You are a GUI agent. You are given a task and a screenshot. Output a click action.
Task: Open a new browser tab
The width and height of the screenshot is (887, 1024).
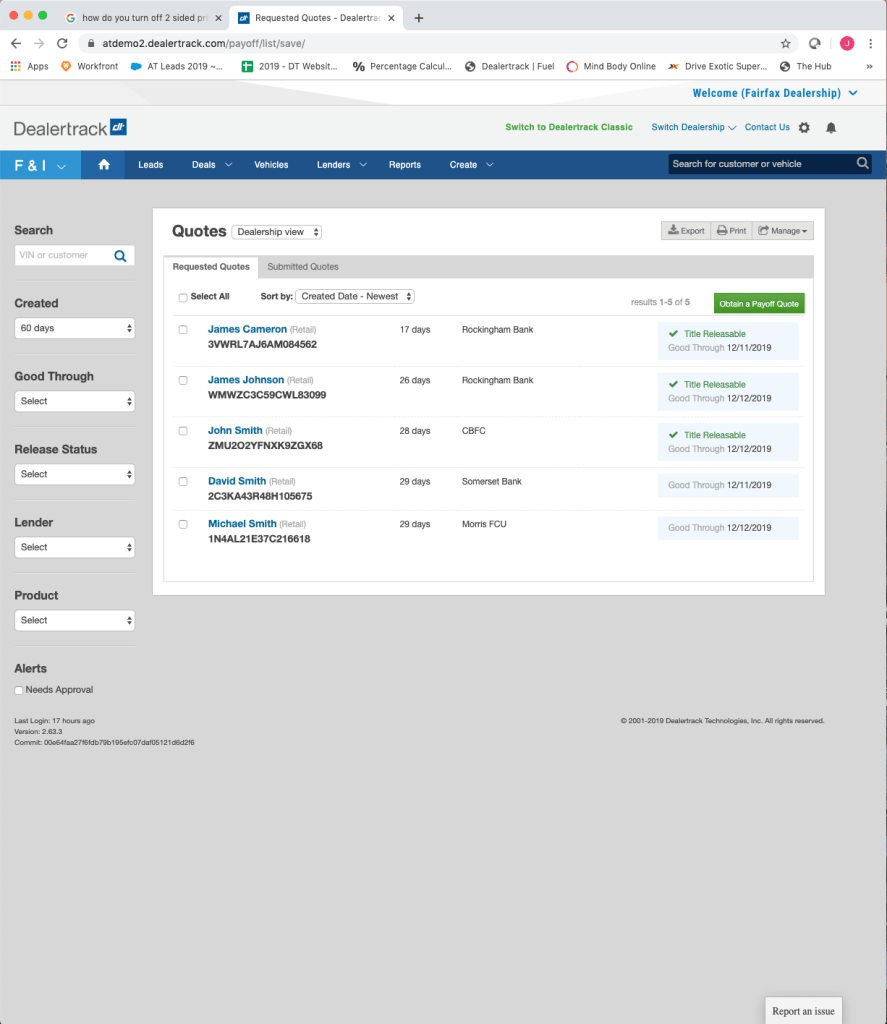pyautogui.click(x=419, y=18)
